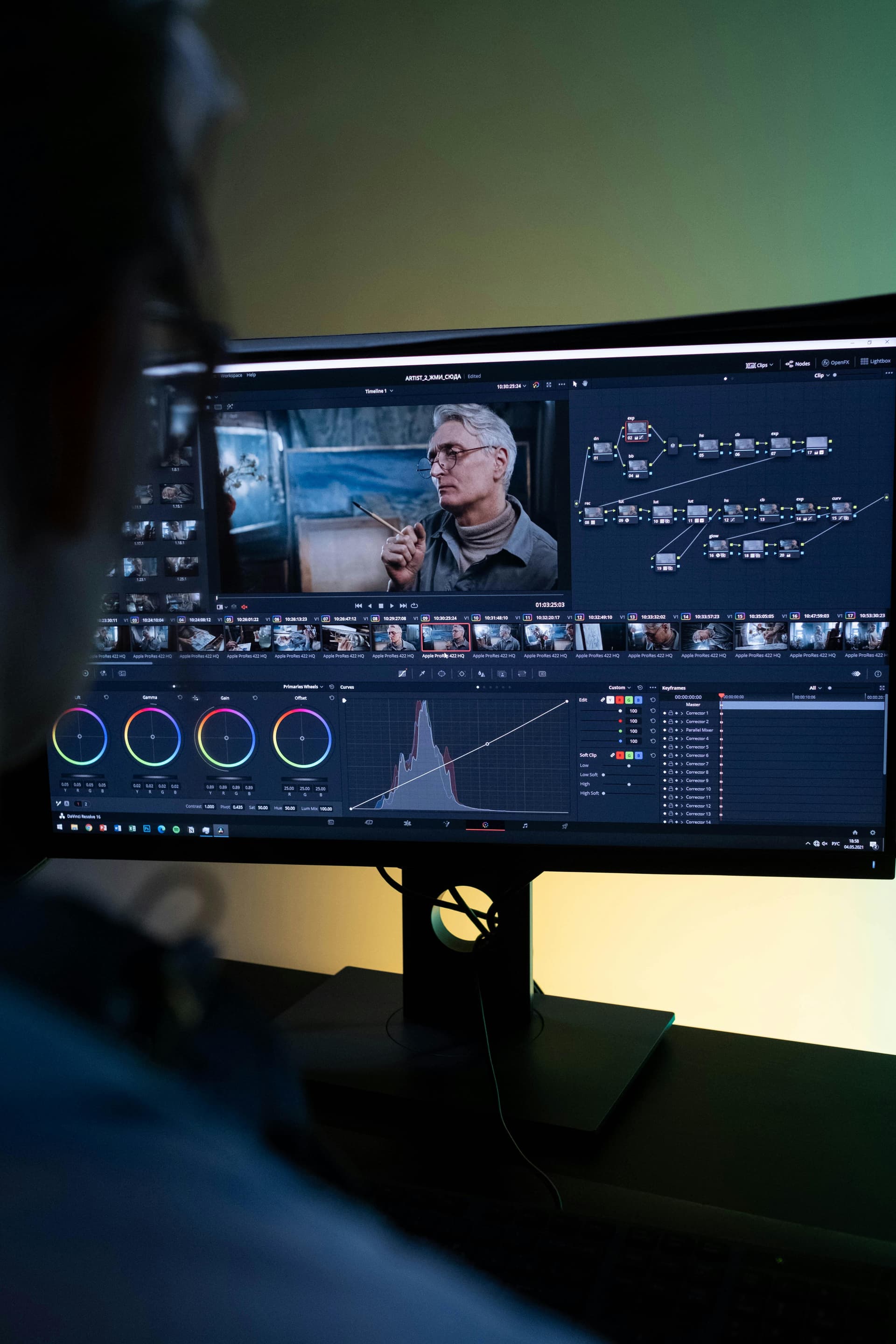
Task: Open the Fairlight audio page icon
Action: [x=525, y=825]
